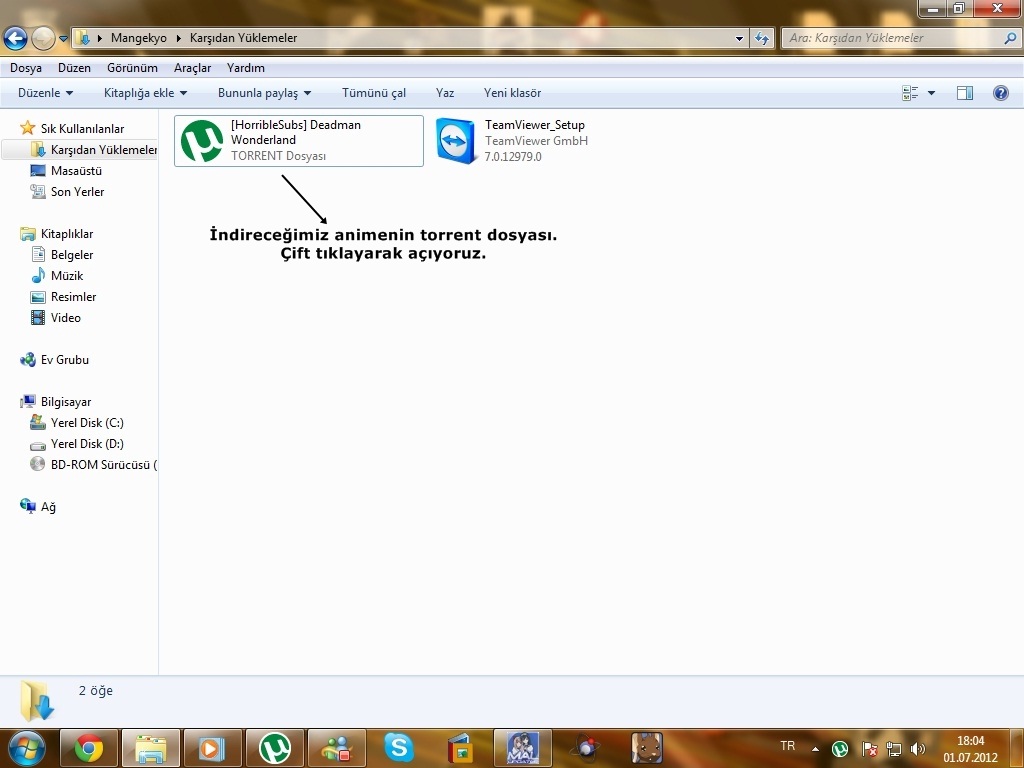Open Masaüstü in the sidebar
Viewport: 1024px width, 768px height.
point(76,170)
